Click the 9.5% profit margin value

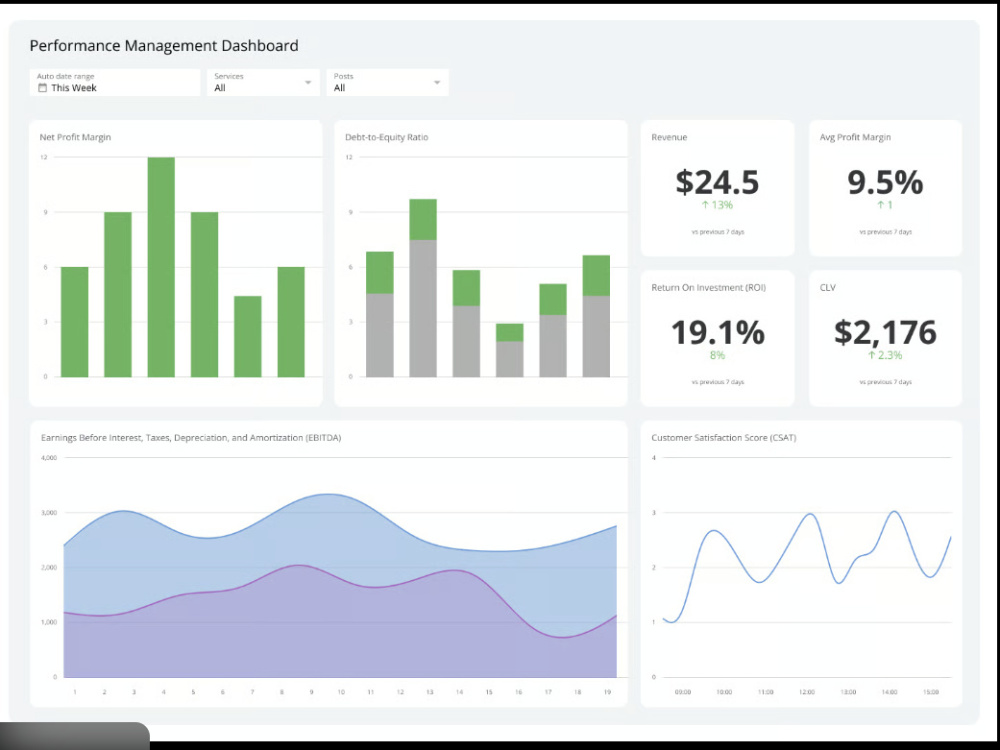tap(885, 182)
